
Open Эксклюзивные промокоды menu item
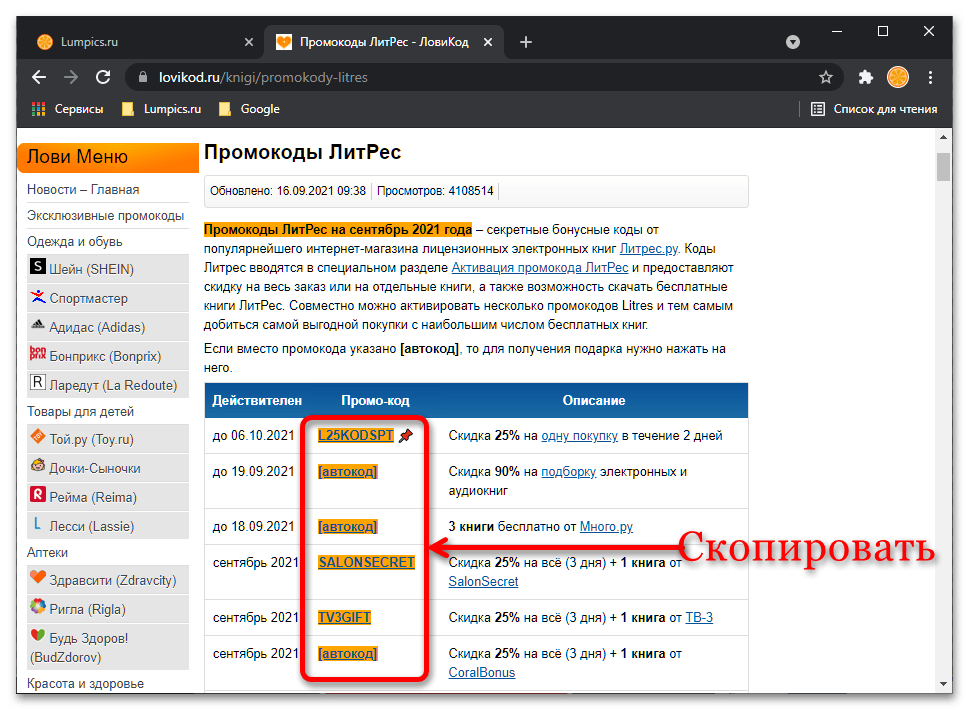pyautogui.click(x=106, y=216)
